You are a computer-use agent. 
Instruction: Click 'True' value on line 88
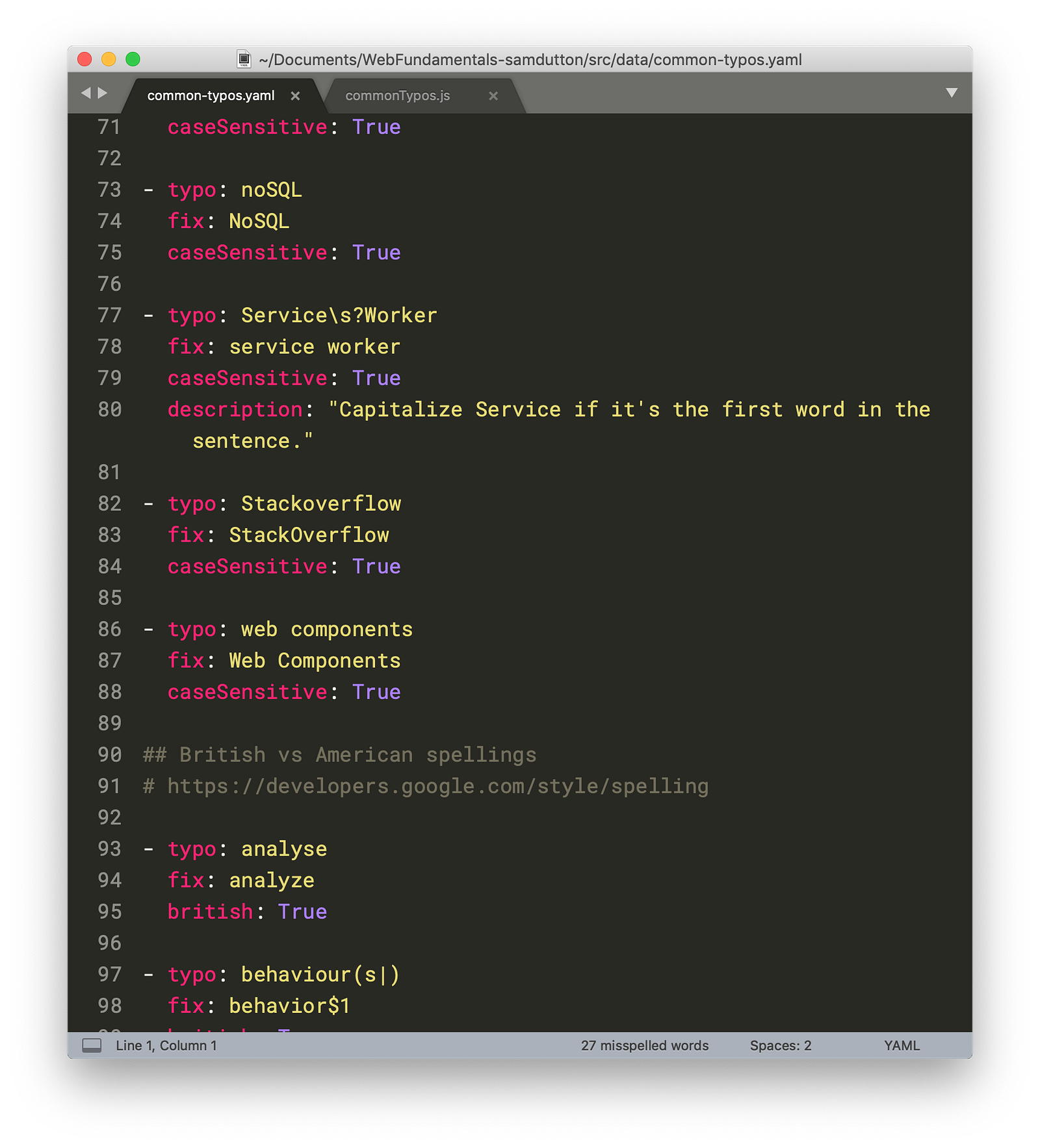pyautogui.click(x=376, y=692)
